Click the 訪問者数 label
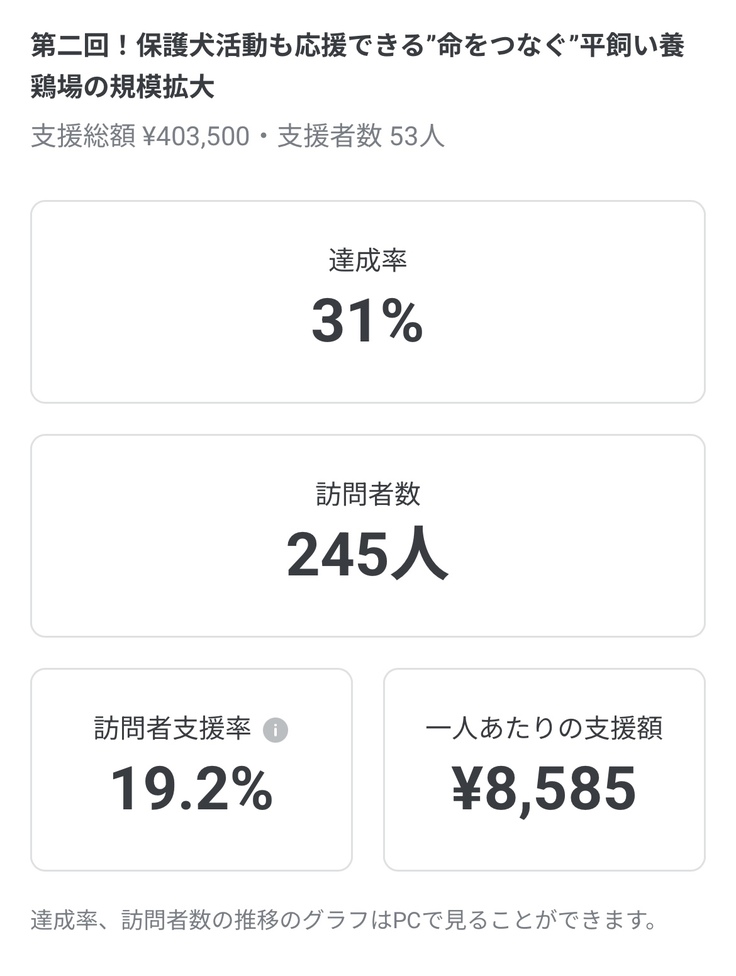The image size is (736, 976). coord(367,494)
